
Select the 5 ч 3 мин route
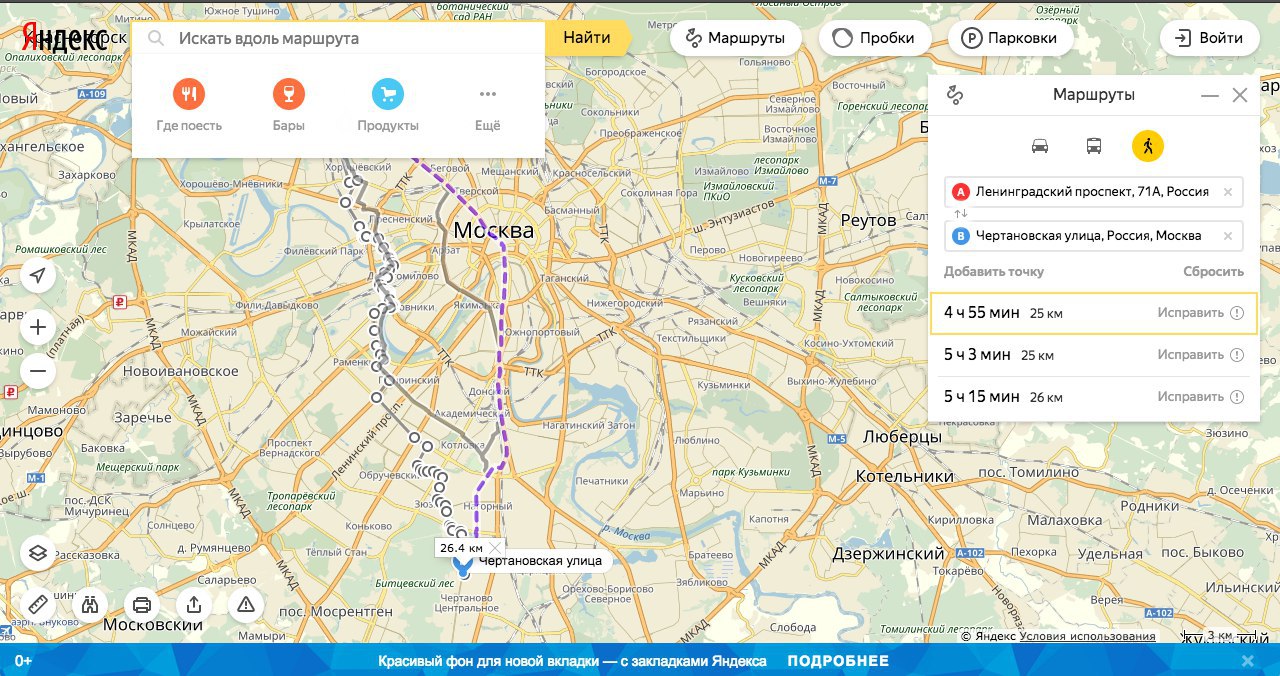[x=1093, y=355]
